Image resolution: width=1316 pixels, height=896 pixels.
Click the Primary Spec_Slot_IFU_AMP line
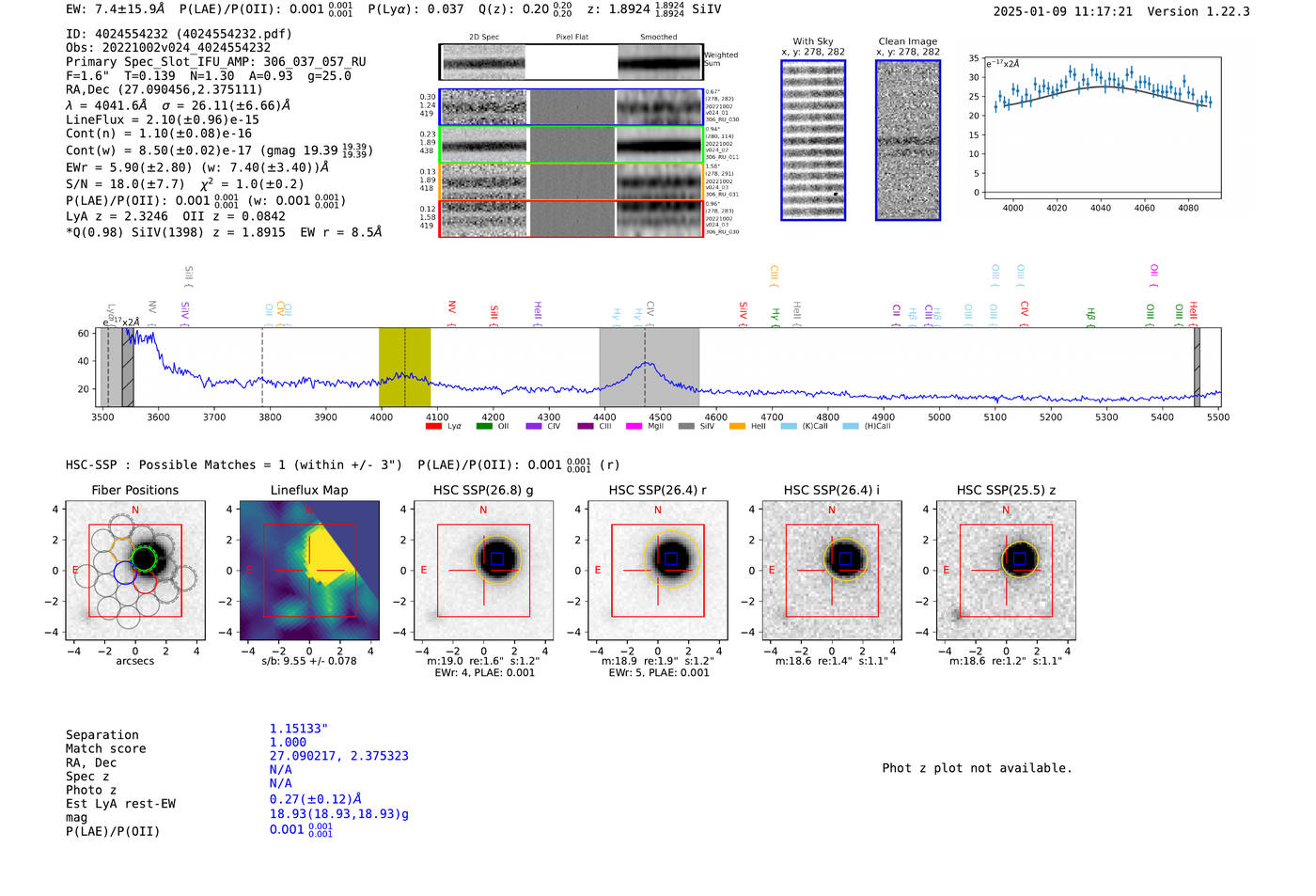(x=216, y=62)
